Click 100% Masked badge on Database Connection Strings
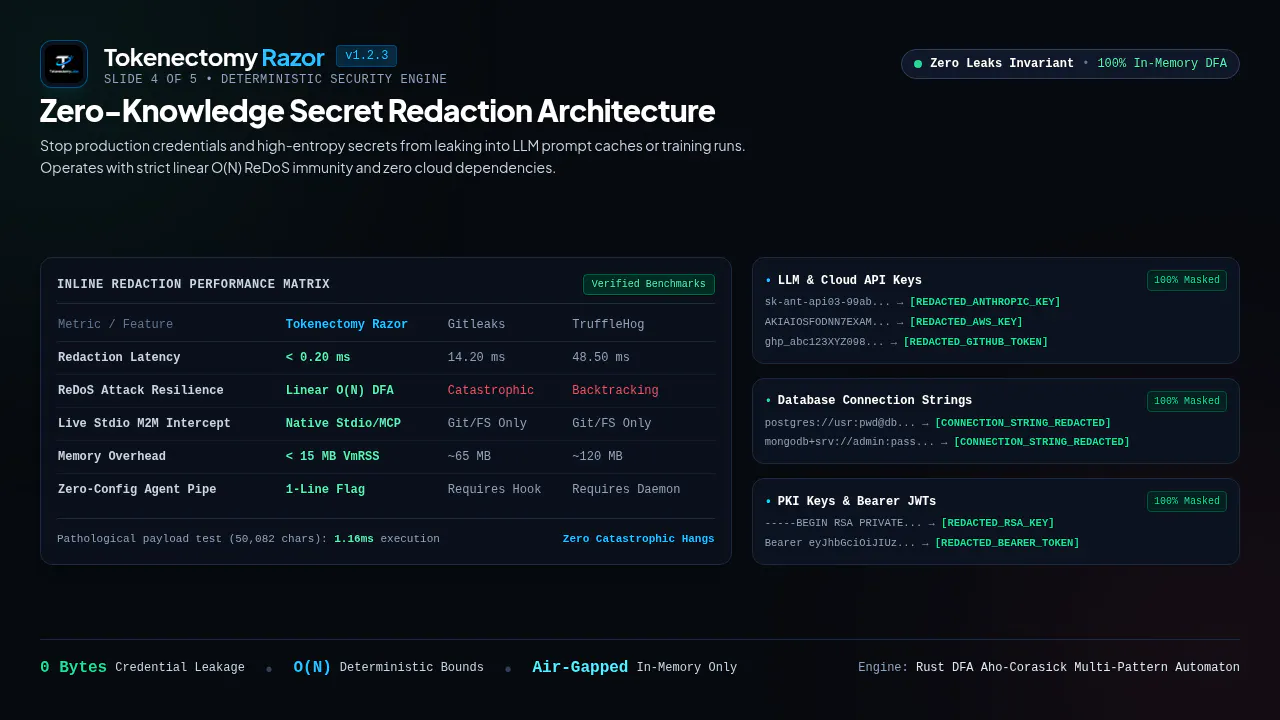Viewport: 1280px width, 720px height. (x=1187, y=401)
